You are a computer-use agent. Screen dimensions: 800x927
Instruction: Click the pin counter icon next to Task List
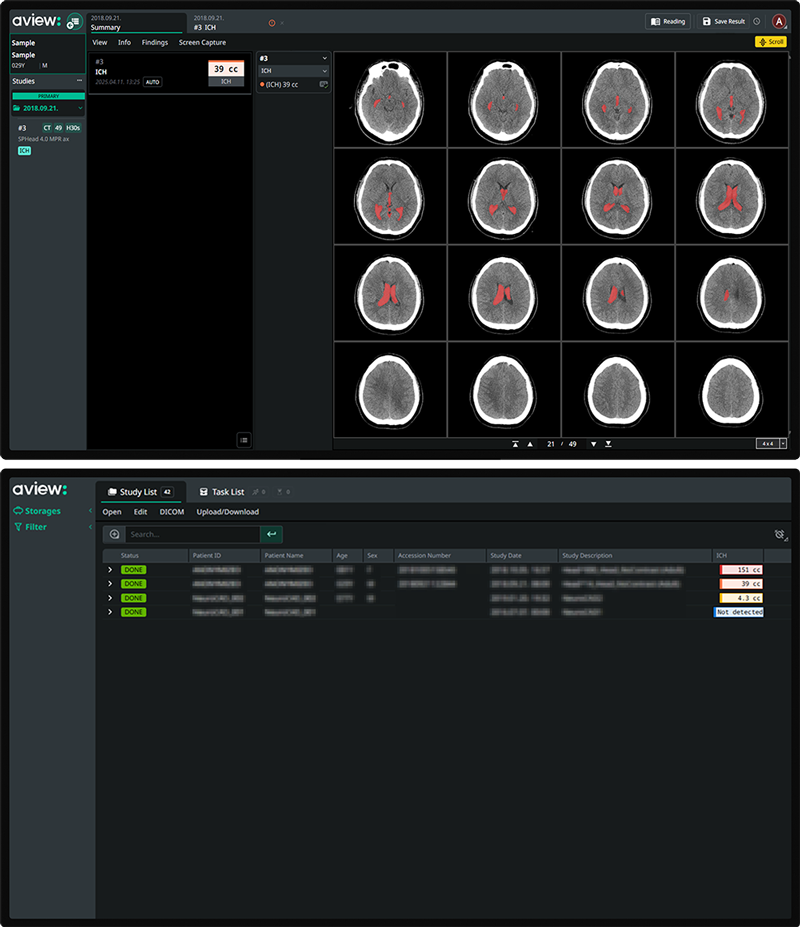point(258,492)
